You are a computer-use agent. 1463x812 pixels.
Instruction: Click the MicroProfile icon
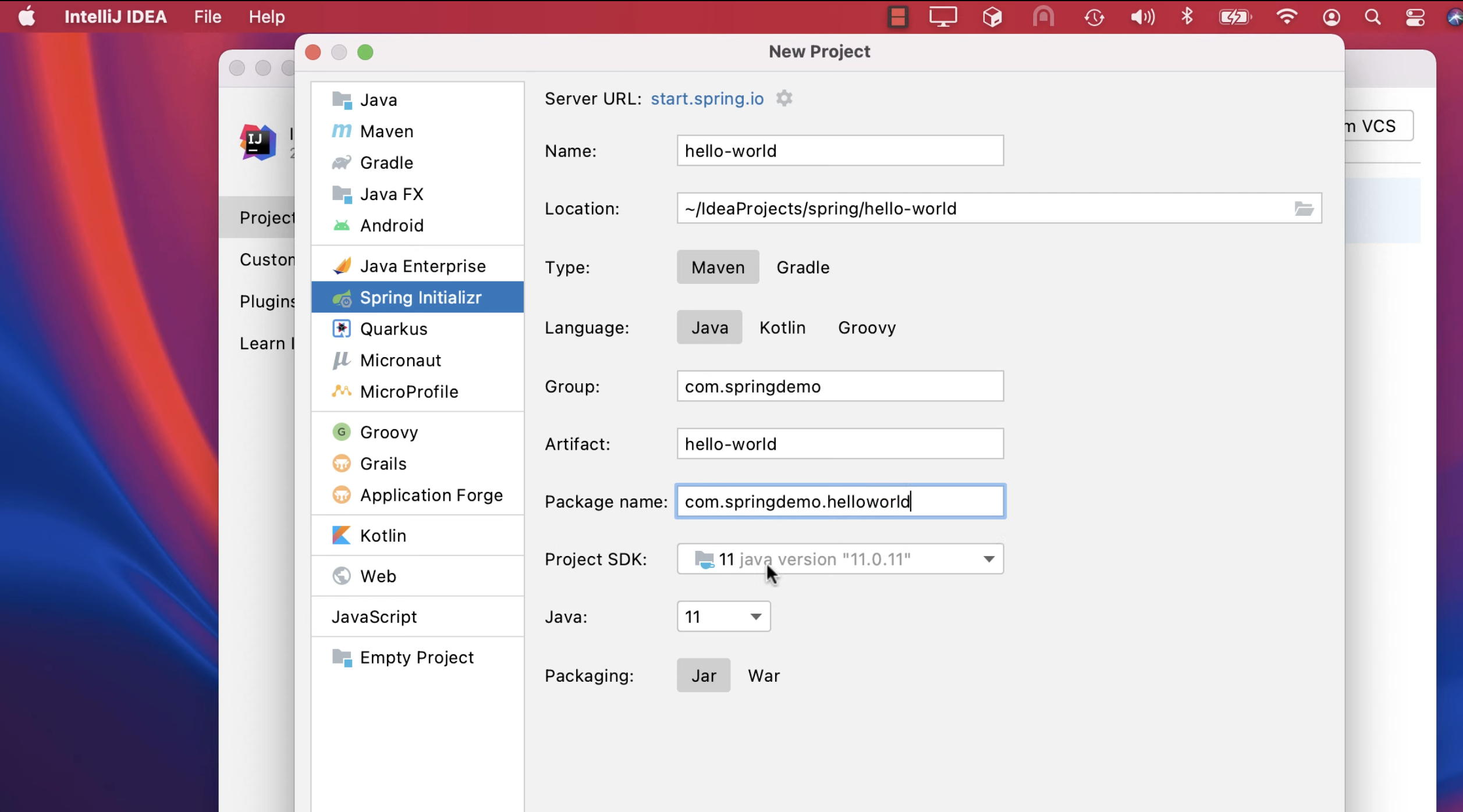[342, 391]
